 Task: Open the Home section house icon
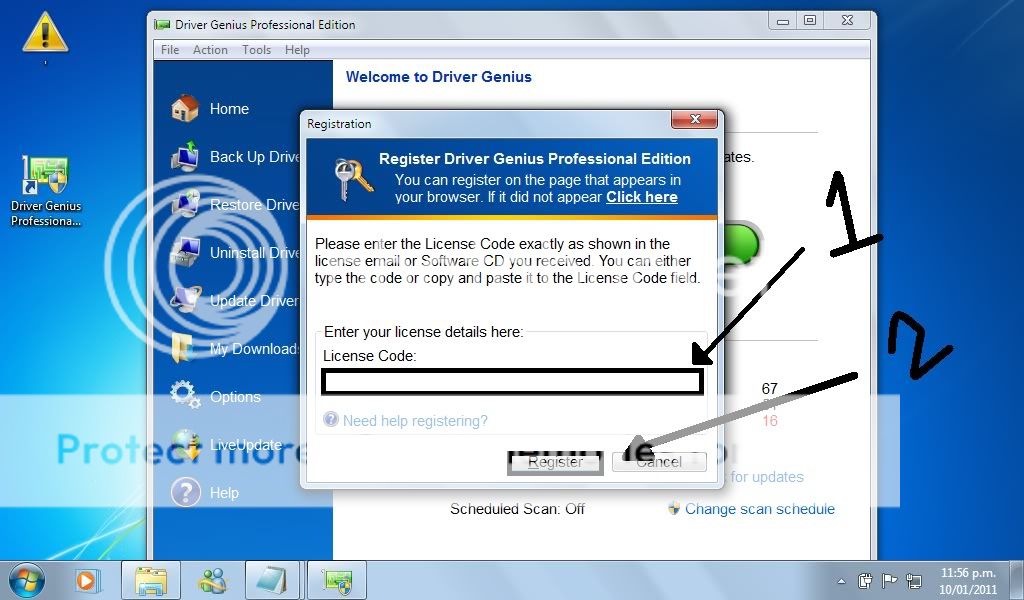pyautogui.click(x=185, y=108)
